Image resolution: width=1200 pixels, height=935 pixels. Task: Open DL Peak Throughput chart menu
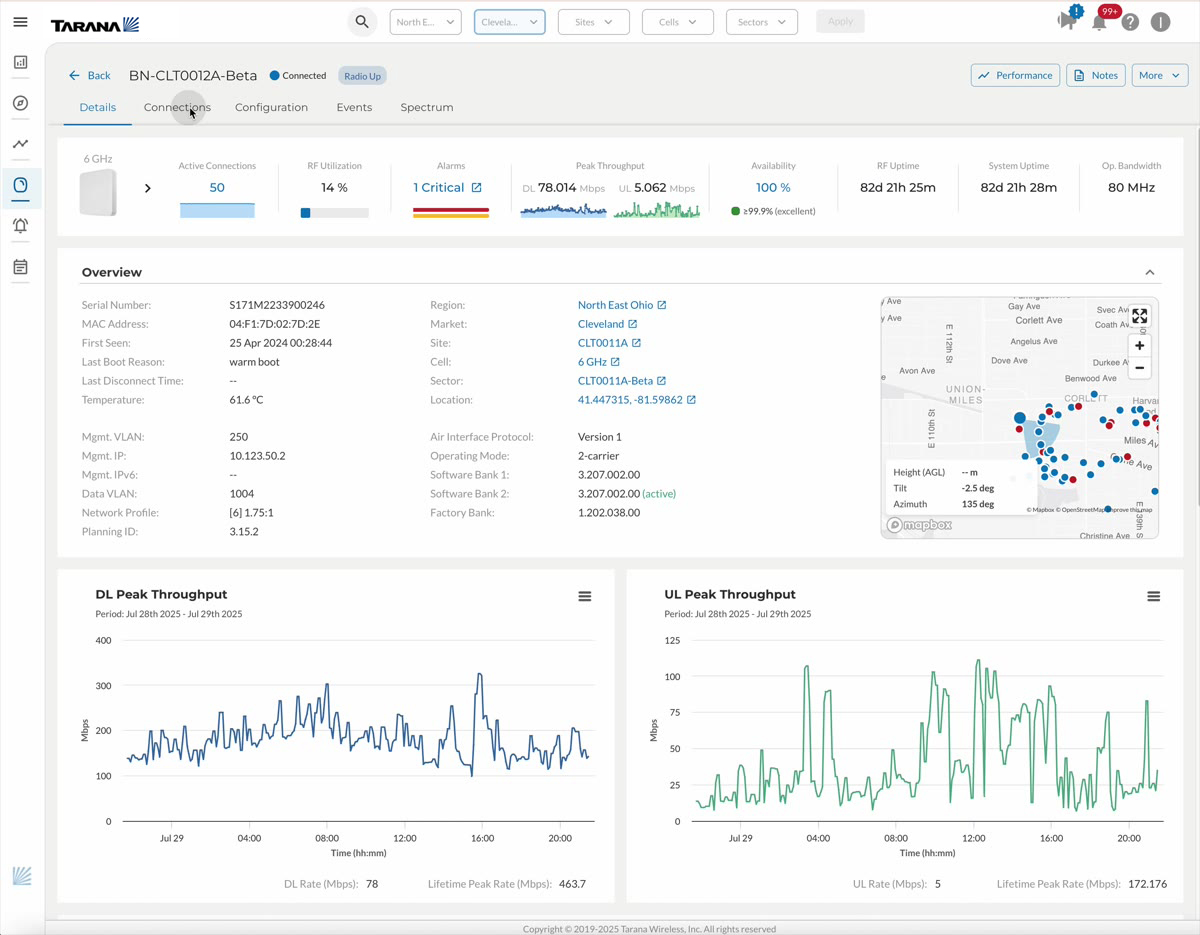click(x=585, y=597)
